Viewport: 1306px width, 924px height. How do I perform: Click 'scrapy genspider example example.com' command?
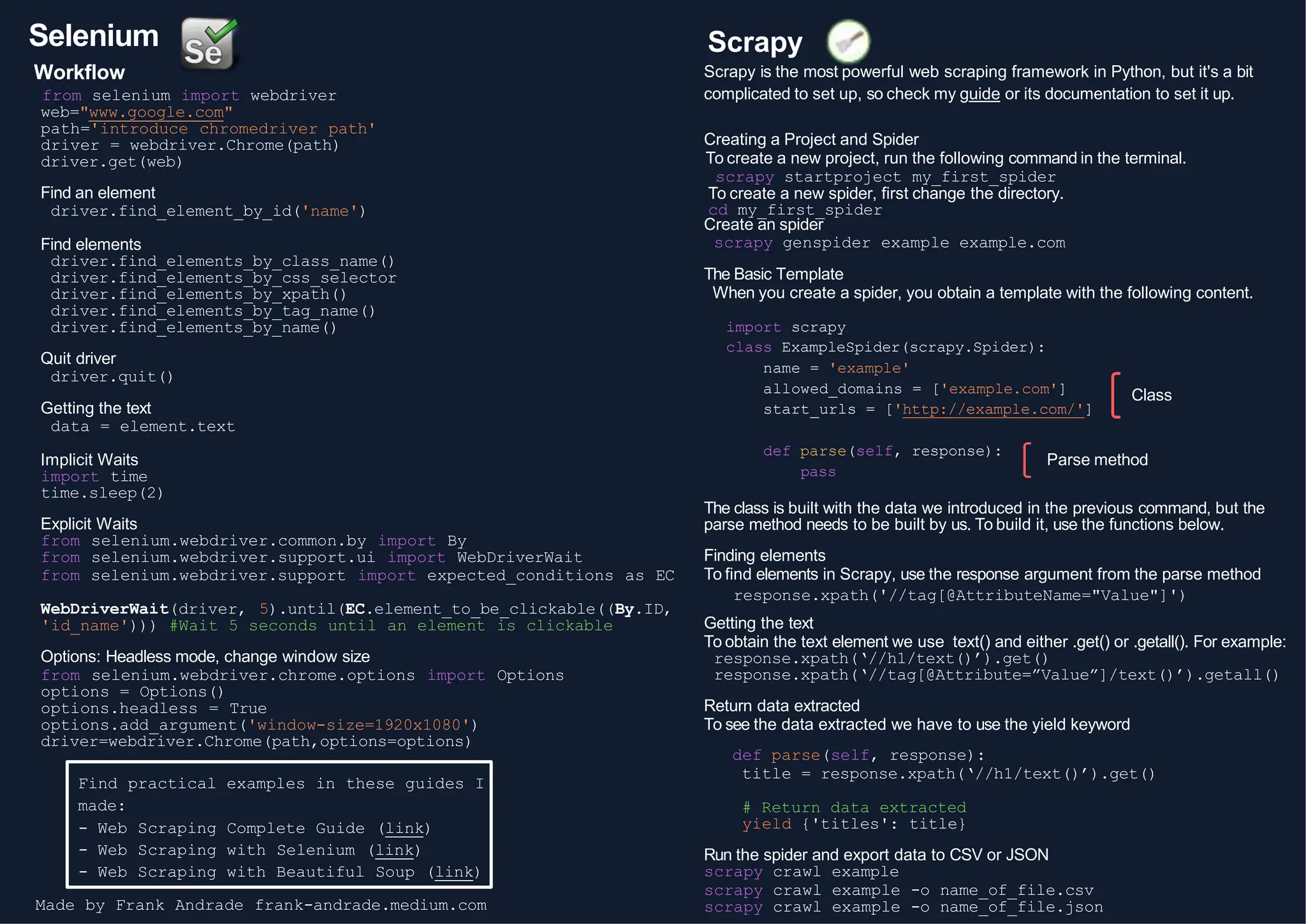pyautogui.click(x=890, y=243)
